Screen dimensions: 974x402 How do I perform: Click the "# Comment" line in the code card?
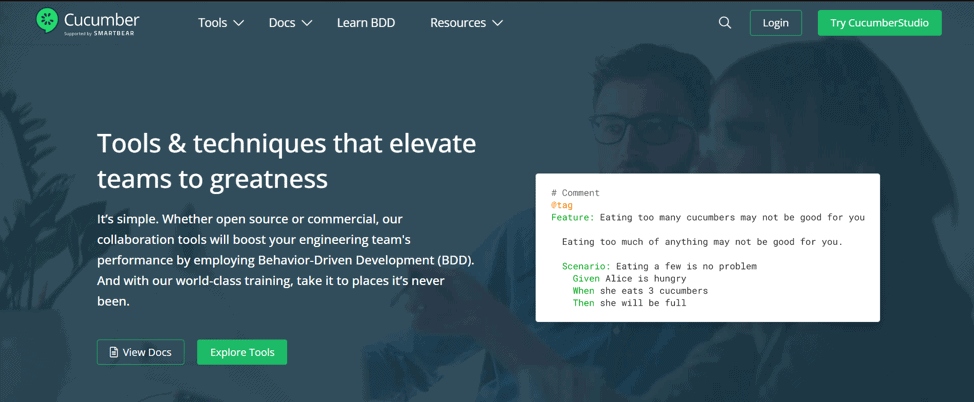tap(575, 193)
